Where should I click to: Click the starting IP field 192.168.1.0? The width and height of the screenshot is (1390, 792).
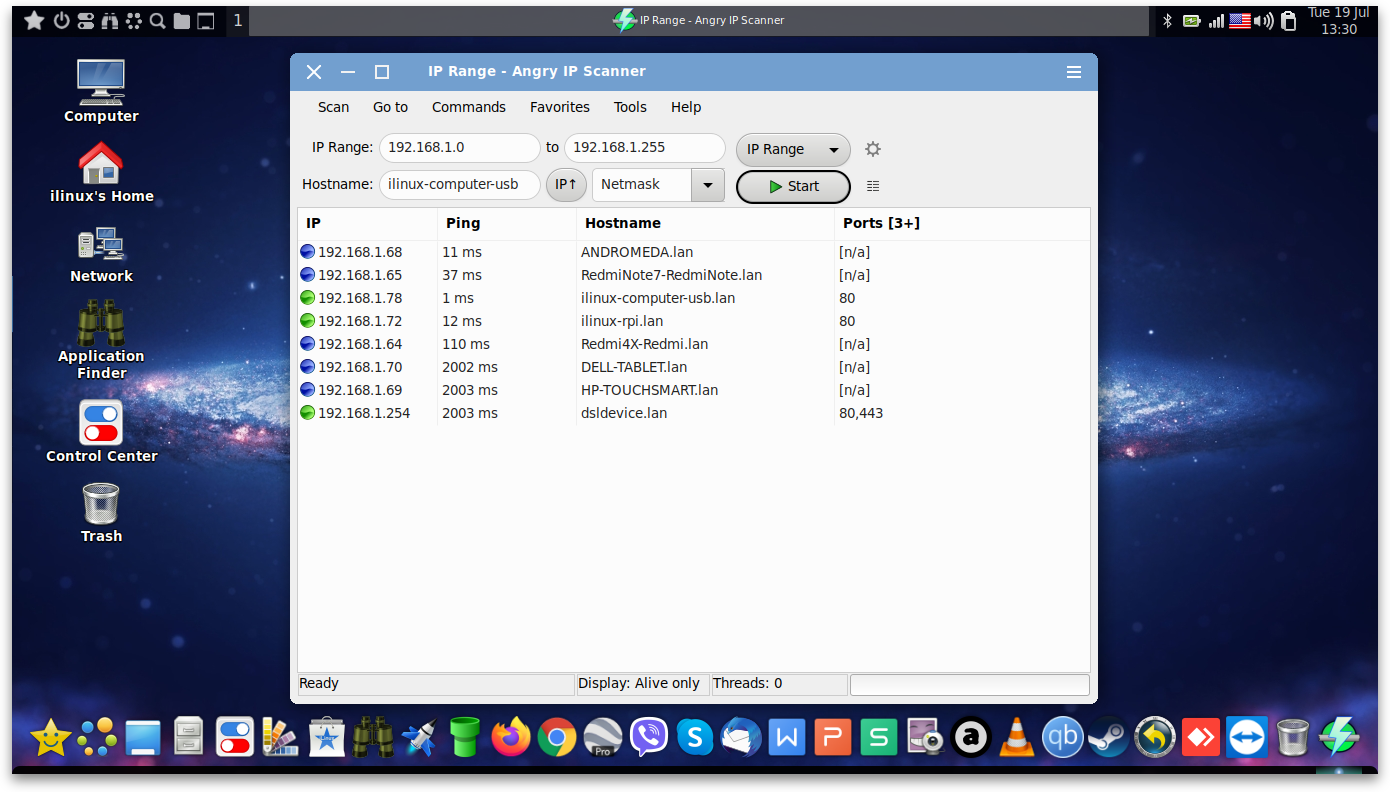pos(460,147)
